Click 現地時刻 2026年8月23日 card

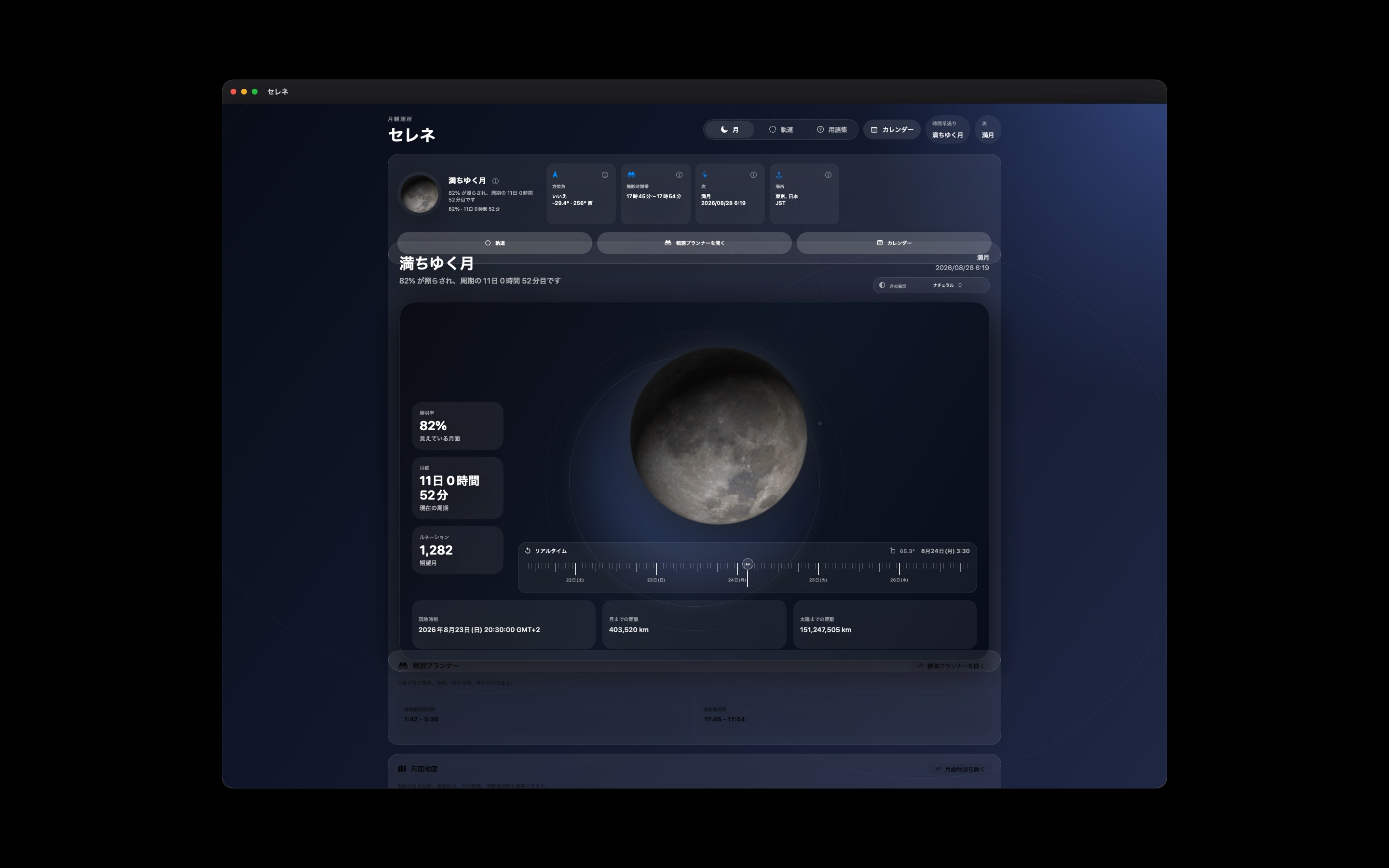(504, 624)
